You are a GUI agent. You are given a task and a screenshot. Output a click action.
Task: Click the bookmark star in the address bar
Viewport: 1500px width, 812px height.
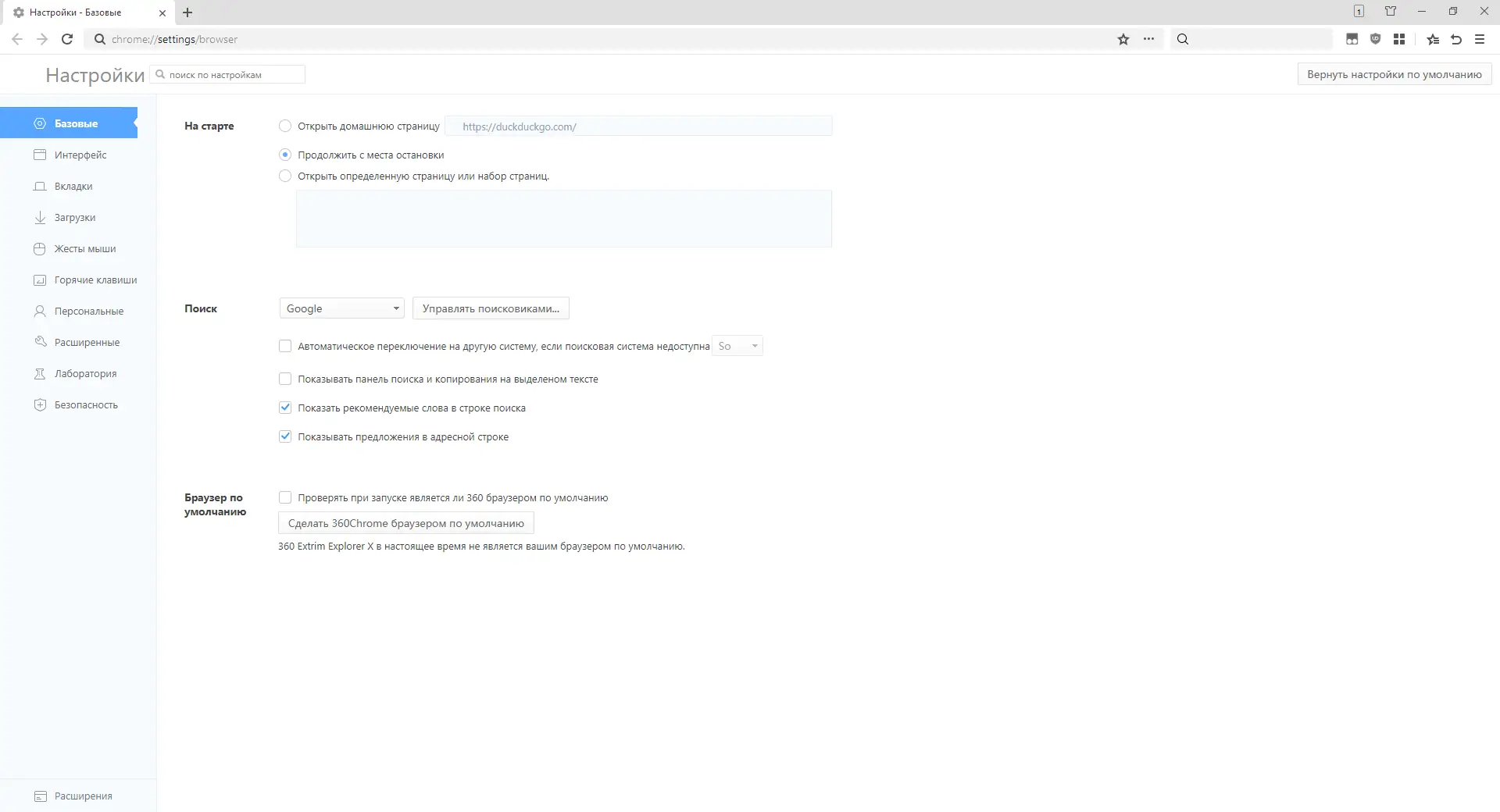pos(1123,39)
